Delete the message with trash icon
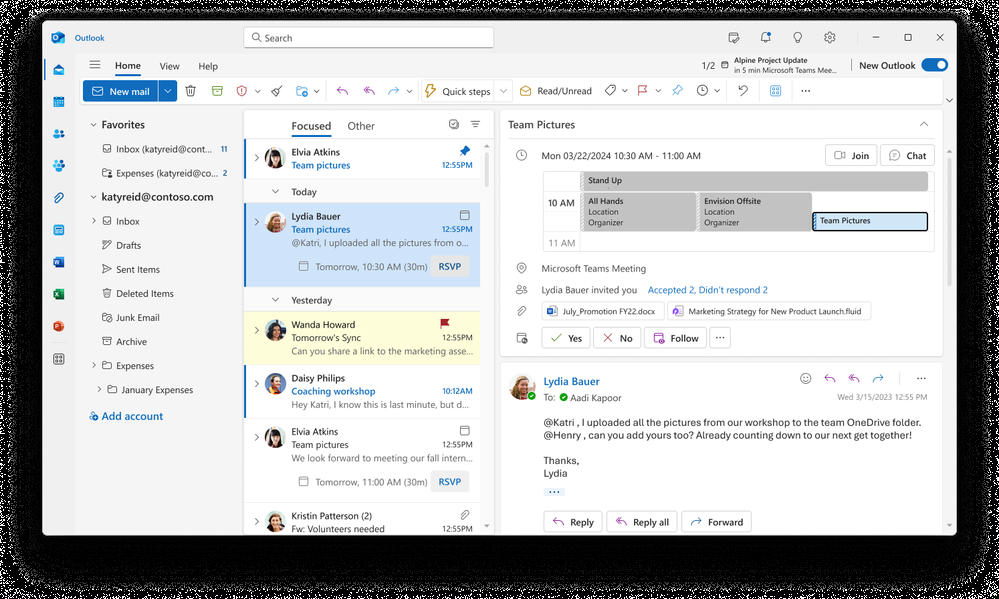 point(190,91)
